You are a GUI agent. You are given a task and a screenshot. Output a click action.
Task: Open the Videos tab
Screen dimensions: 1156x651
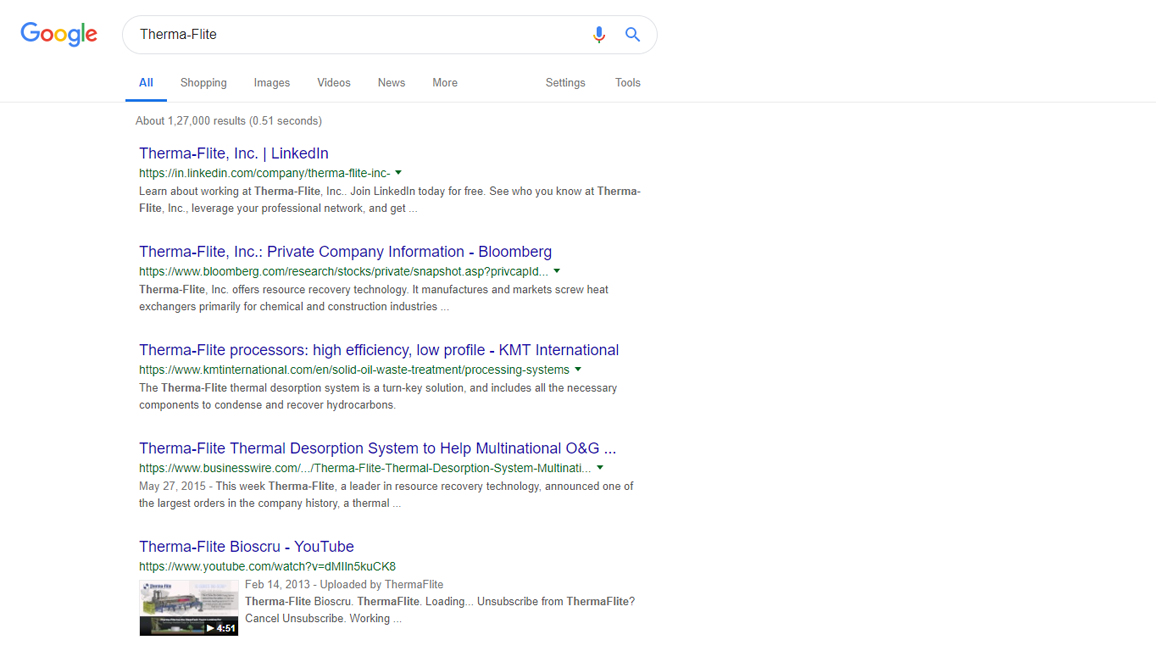pos(334,83)
